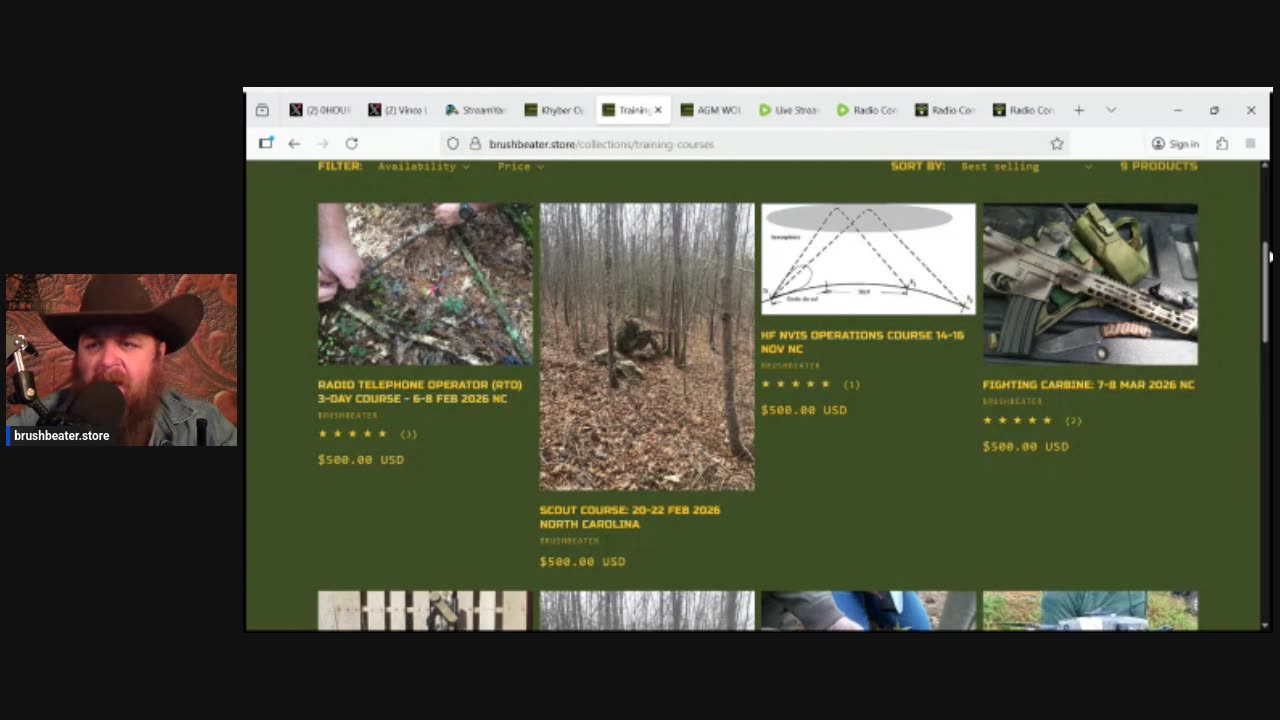Switch to the AGM WOL tab

[710, 110]
